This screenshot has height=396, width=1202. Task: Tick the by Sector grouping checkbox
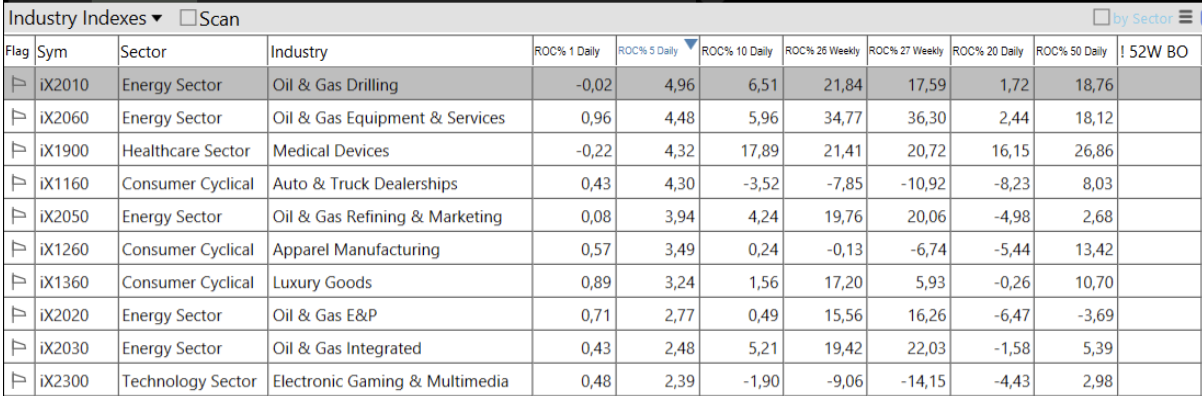pyautogui.click(x=1101, y=18)
